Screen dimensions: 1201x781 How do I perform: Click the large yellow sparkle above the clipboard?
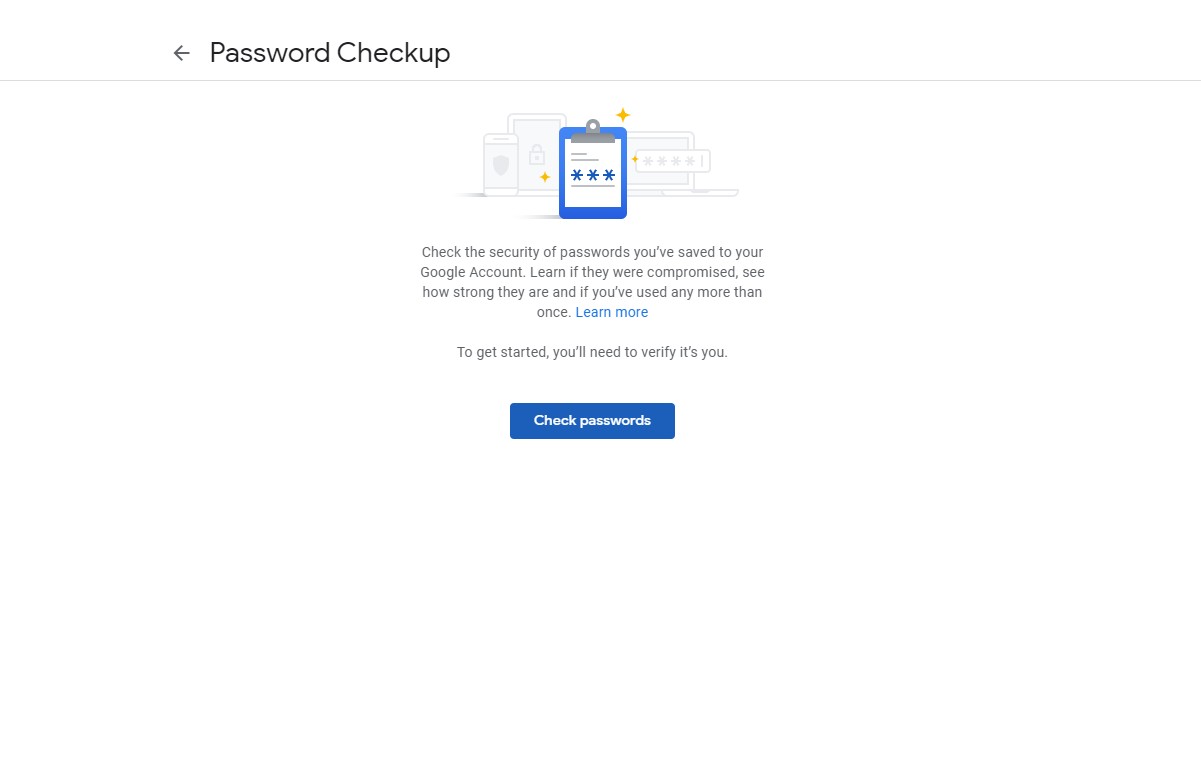(623, 115)
